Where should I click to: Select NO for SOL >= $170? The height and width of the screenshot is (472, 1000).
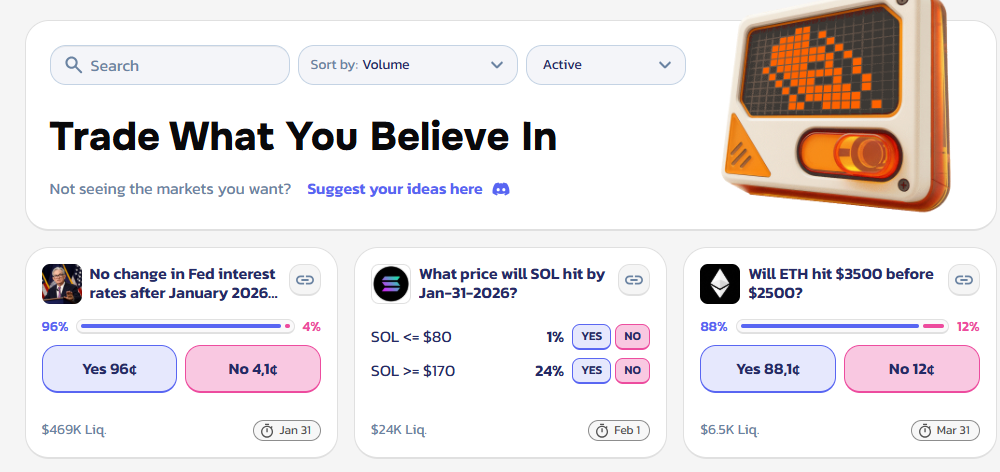click(x=632, y=371)
